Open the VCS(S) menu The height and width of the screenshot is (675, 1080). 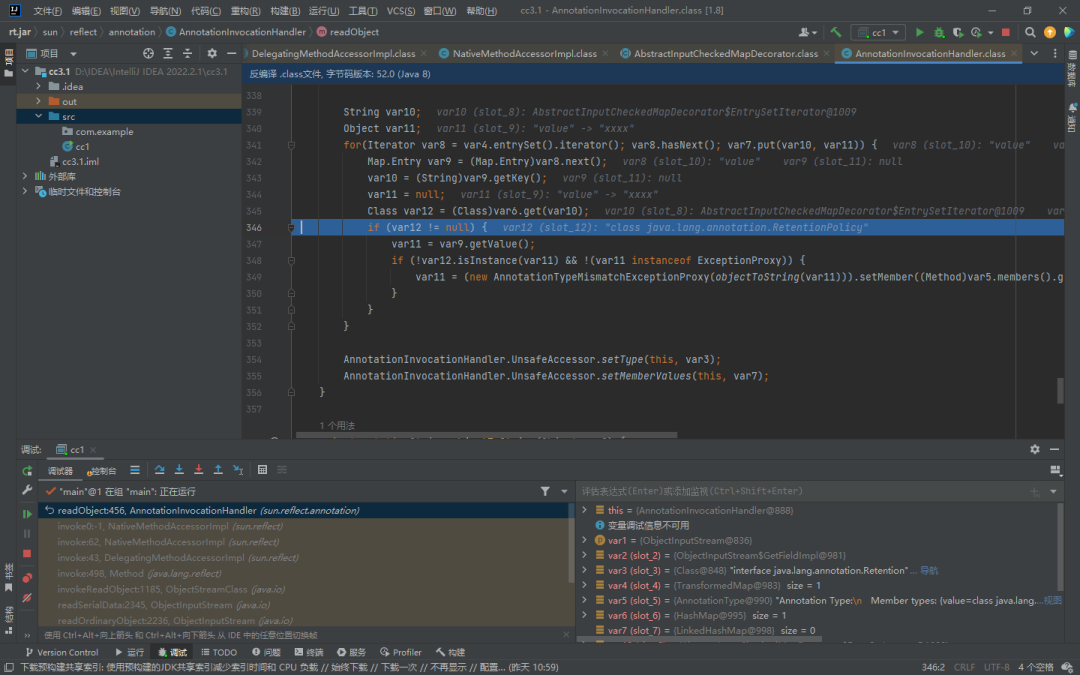click(401, 11)
